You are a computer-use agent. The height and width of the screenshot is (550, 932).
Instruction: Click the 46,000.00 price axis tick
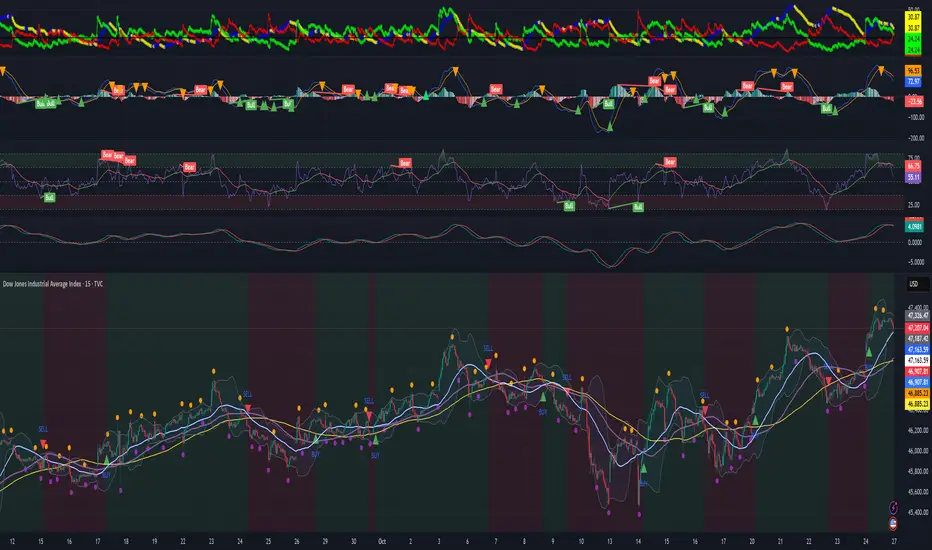coord(918,451)
